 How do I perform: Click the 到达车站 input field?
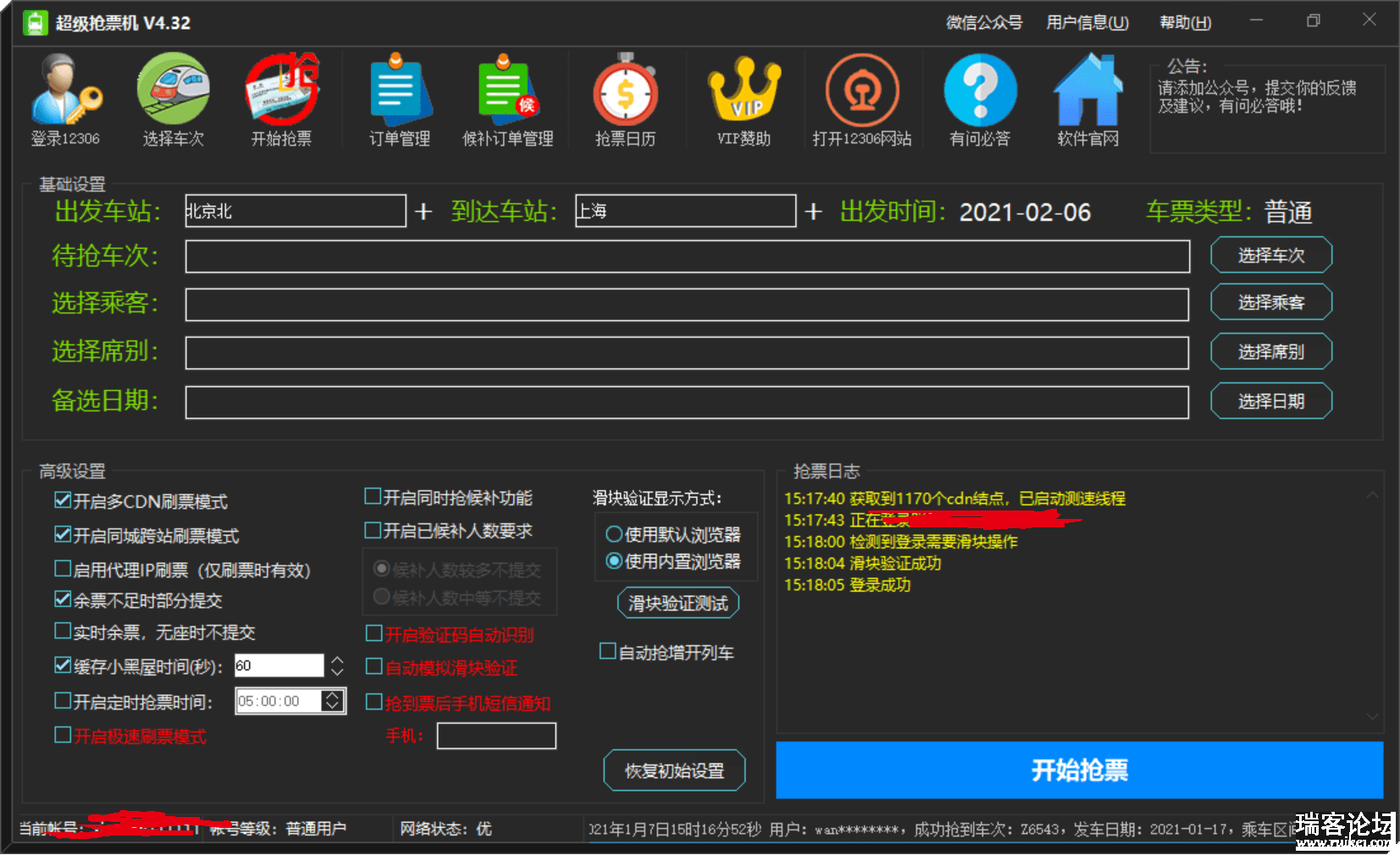(x=685, y=211)
